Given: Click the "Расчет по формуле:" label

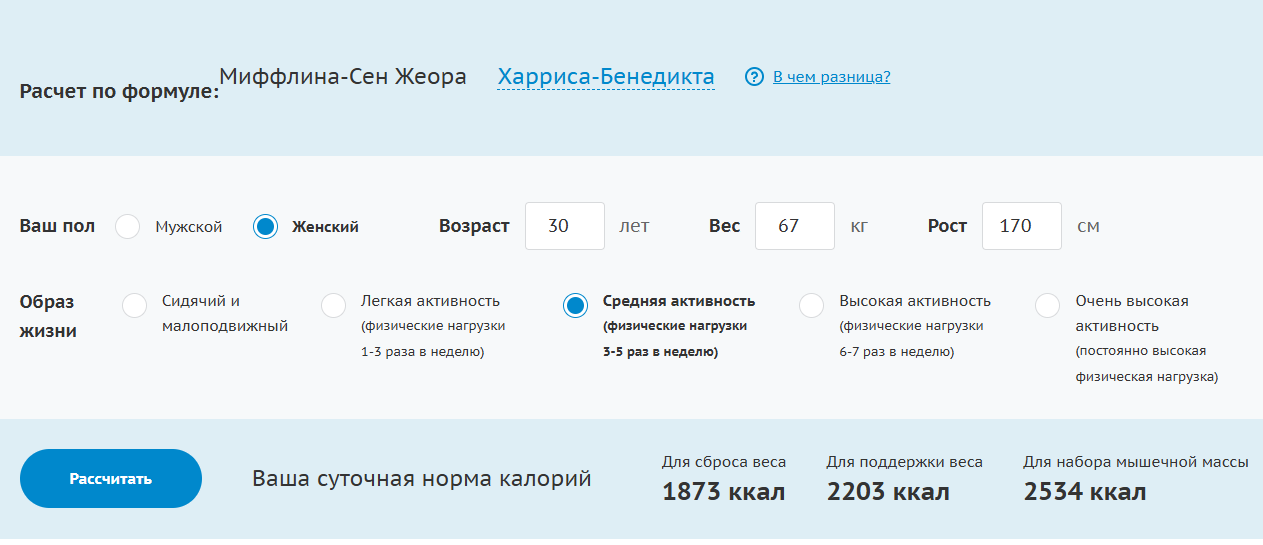Looking at the screenshot, I should click(119, 92).
